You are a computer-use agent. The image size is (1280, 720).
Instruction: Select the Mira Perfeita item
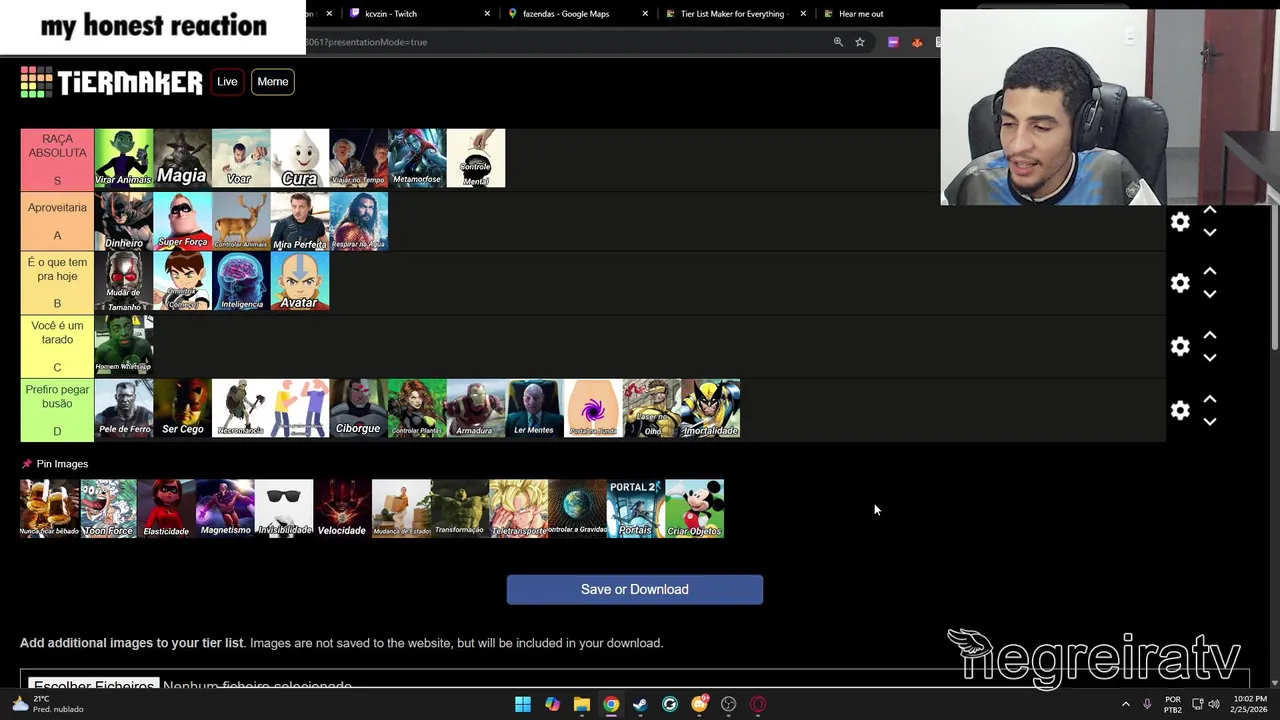[300, 221]
